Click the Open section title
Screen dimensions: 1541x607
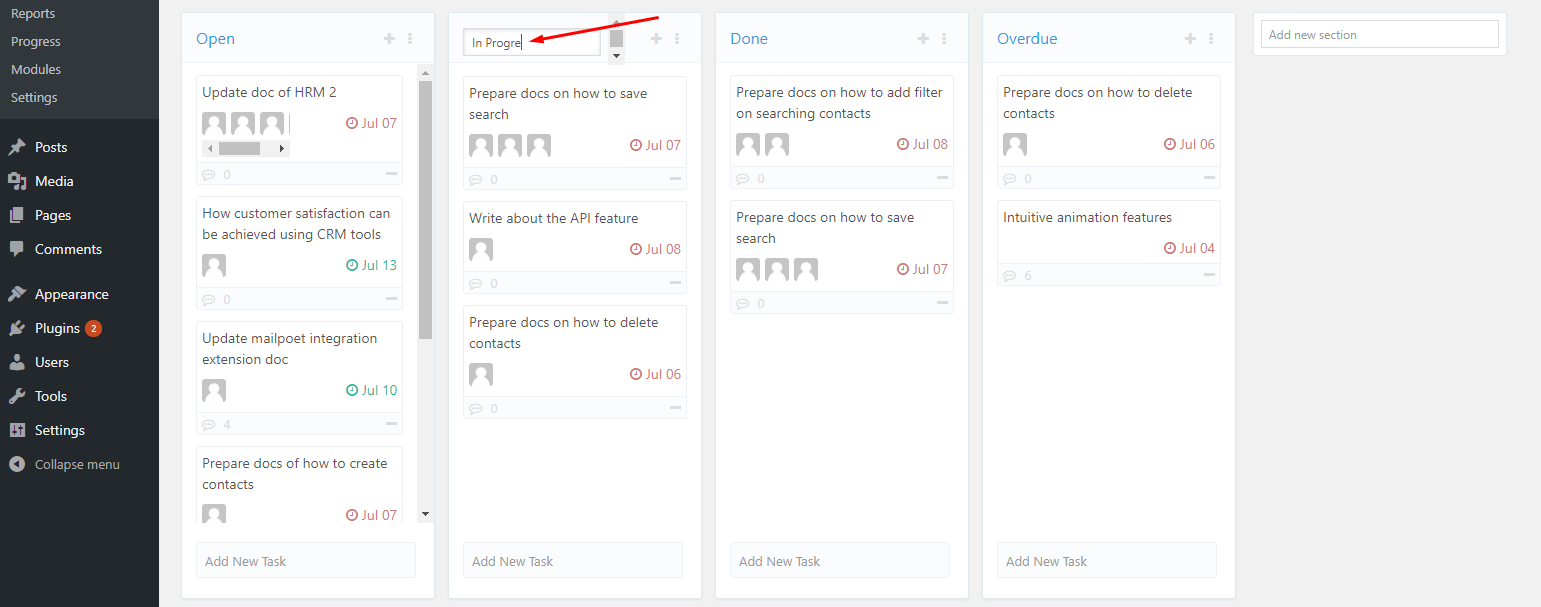(215, 39)
